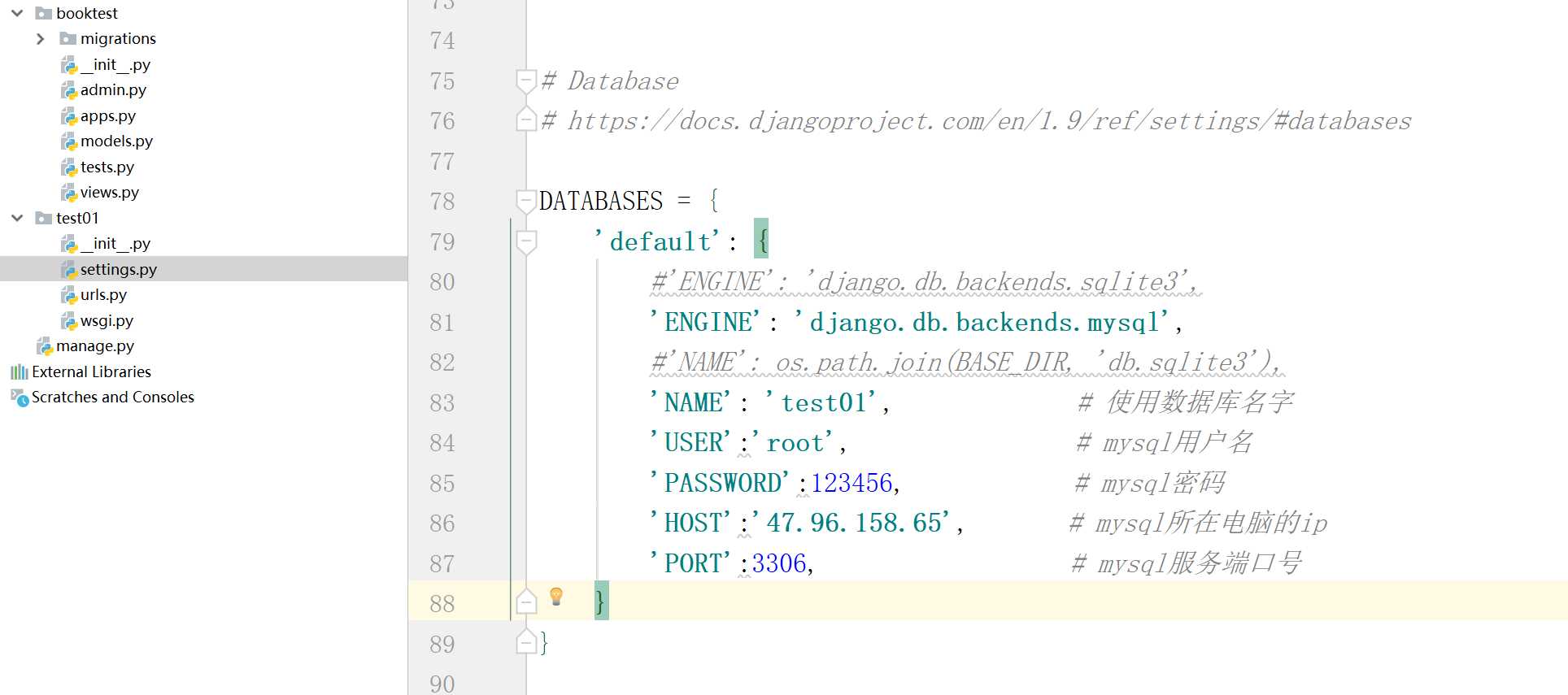The height and width of the screenshot is (695, 1568).
Task: Click the External Libraries bars icon
Action: (19, 371)
